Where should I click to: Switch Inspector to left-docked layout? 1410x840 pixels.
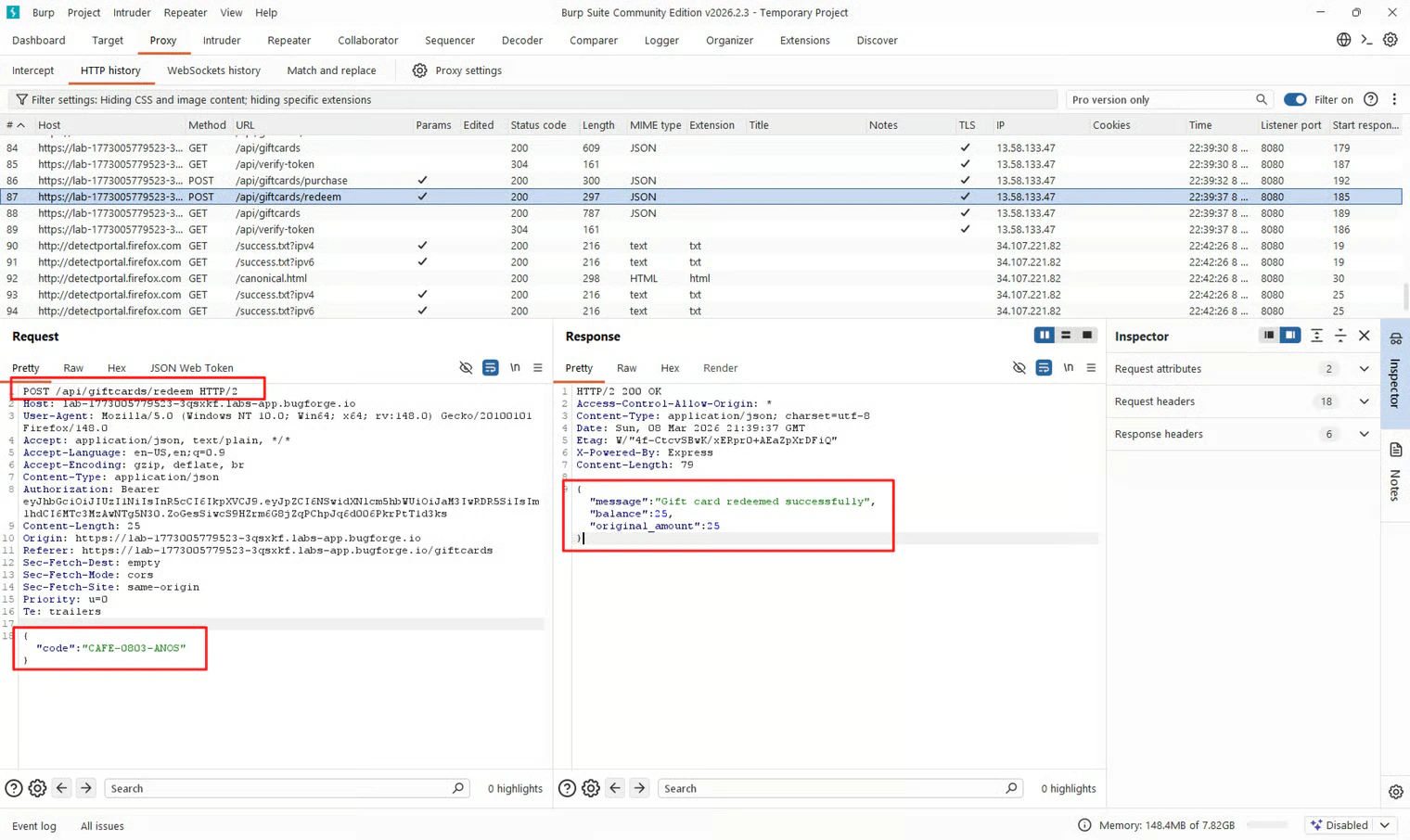click(1269, 336)
